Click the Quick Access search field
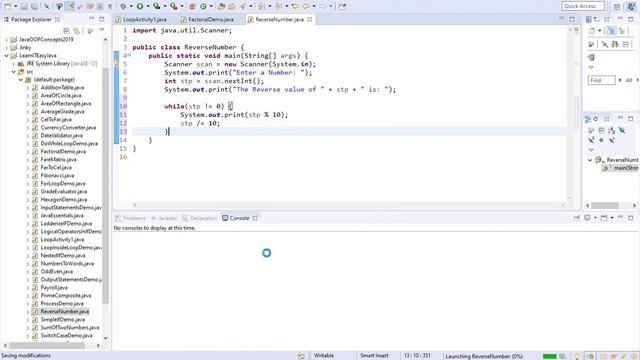The width and height of the screenshot is (640, 360). [x=582, y=6]
